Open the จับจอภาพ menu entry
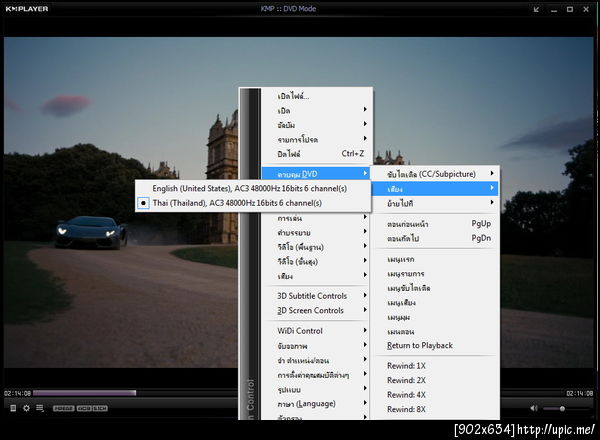The height and width of the screenshot is (440, 600). [315, 345]
